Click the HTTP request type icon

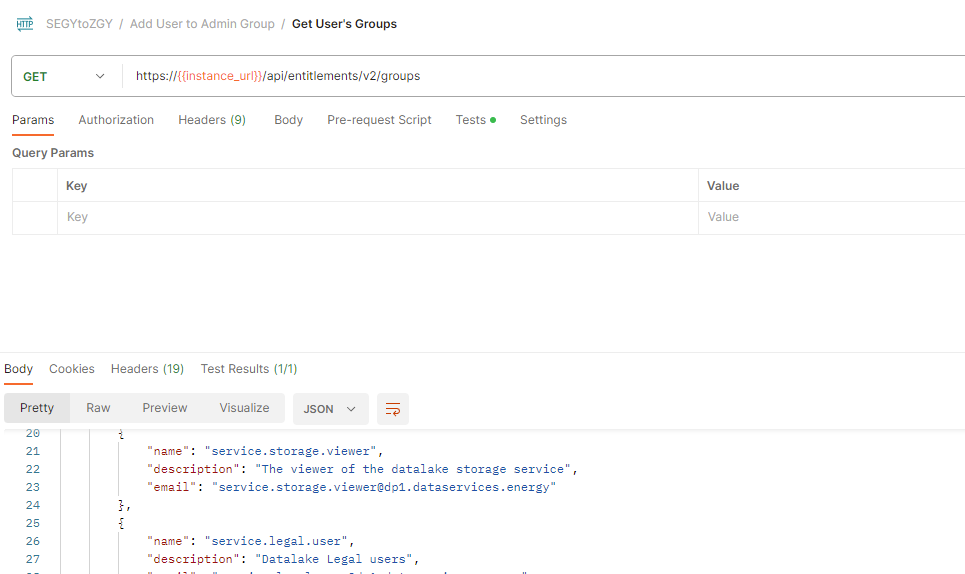(x=25, y=24)
